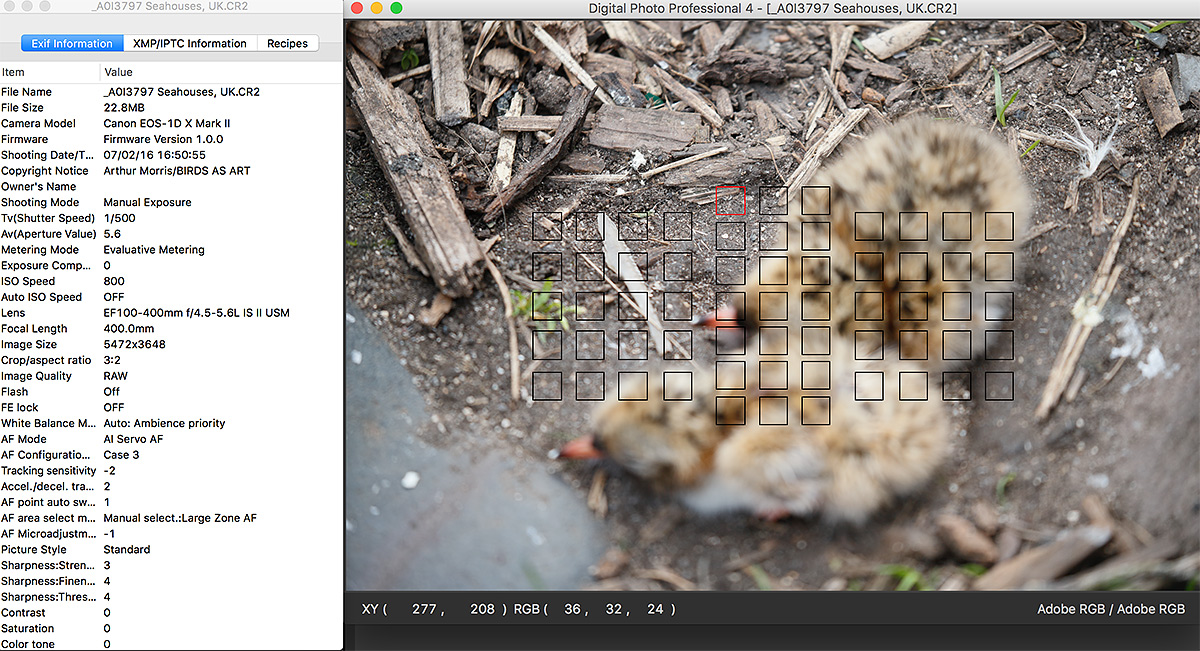The image size is (1200, 651).
Task: Close the Digital Photo Professional window
Action: click(357, 8)
